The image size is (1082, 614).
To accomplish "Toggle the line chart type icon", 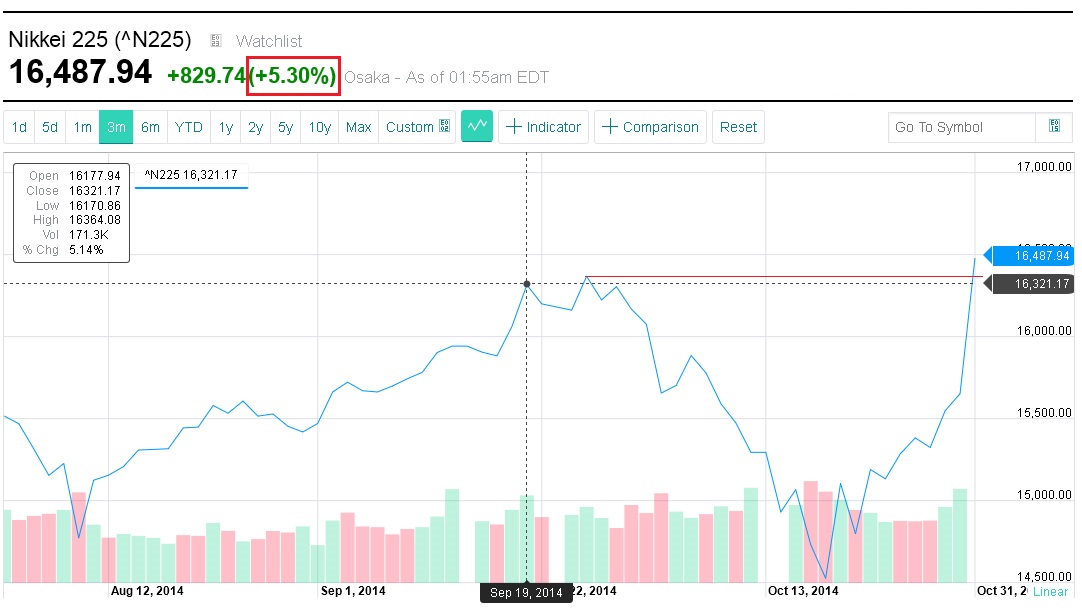I will (x=477, y=127).
